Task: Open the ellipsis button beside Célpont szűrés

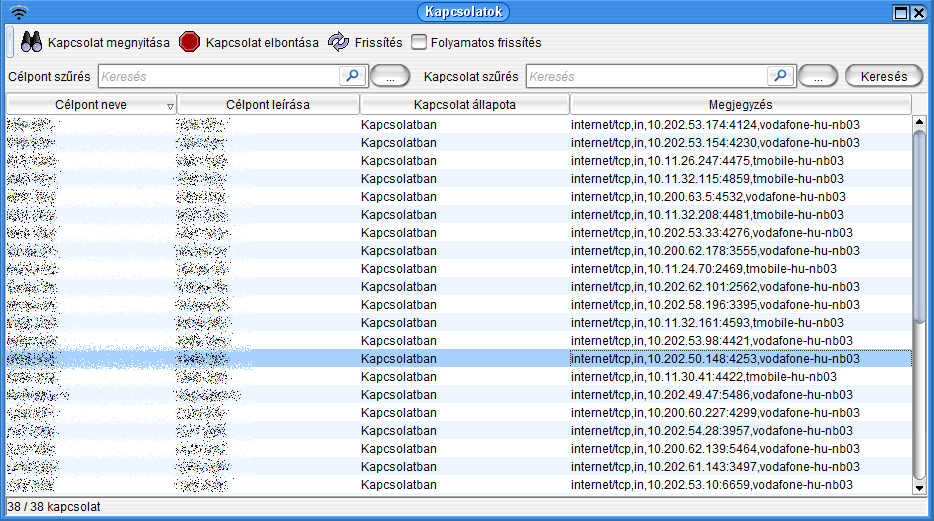Action: 390,76
